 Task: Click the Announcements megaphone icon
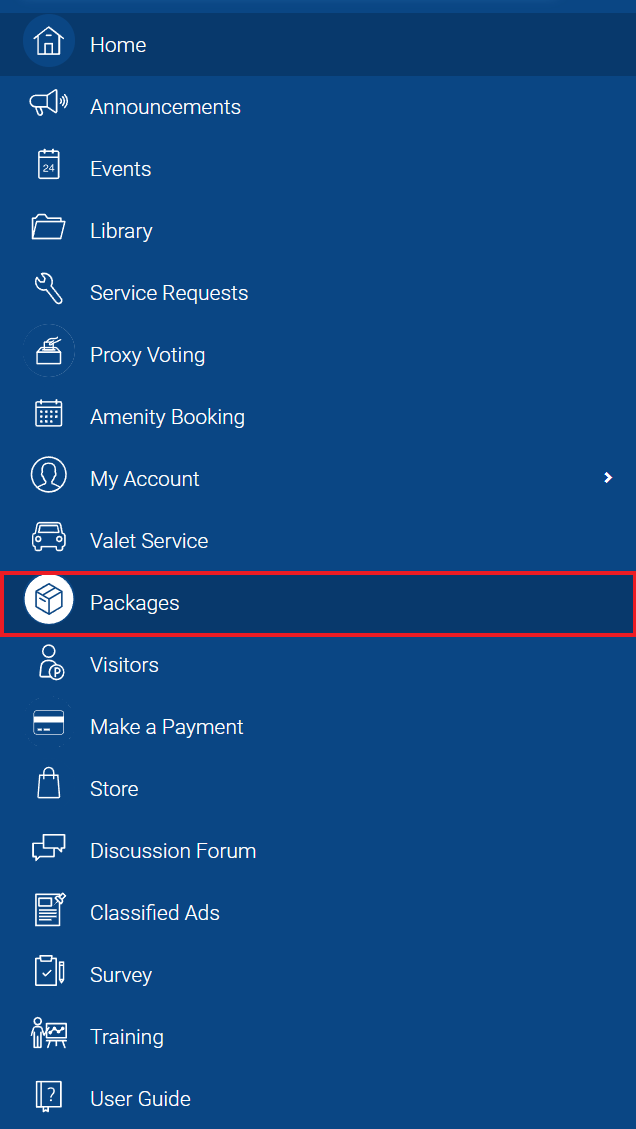(49, 104)
